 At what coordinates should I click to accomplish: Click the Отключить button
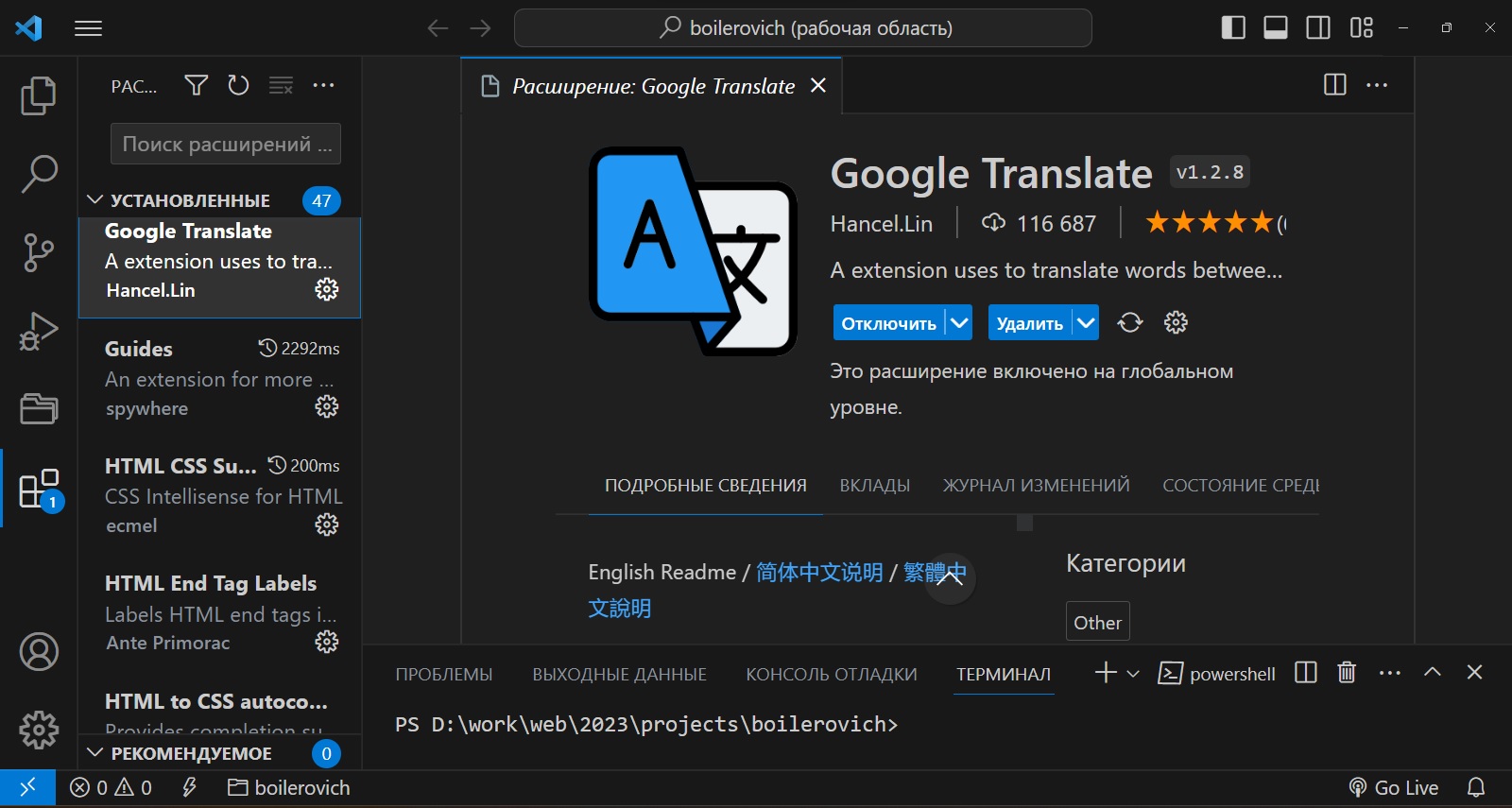click(x=889, y=323)
